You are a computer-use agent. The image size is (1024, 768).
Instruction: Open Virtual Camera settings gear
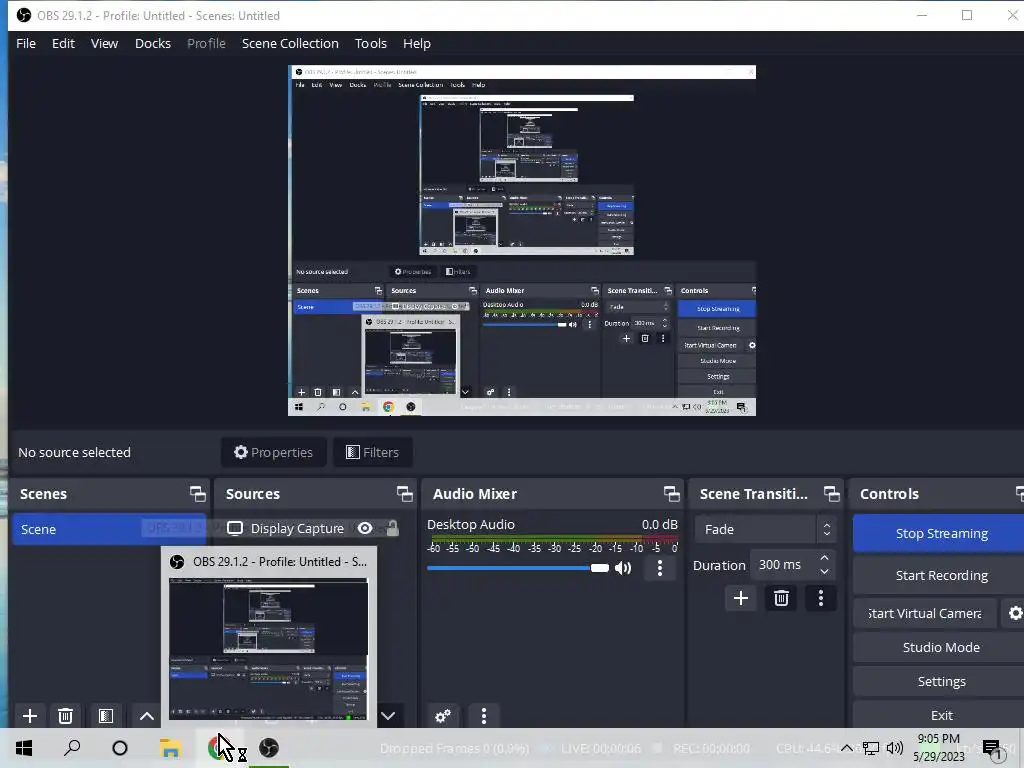[1015, 613]
